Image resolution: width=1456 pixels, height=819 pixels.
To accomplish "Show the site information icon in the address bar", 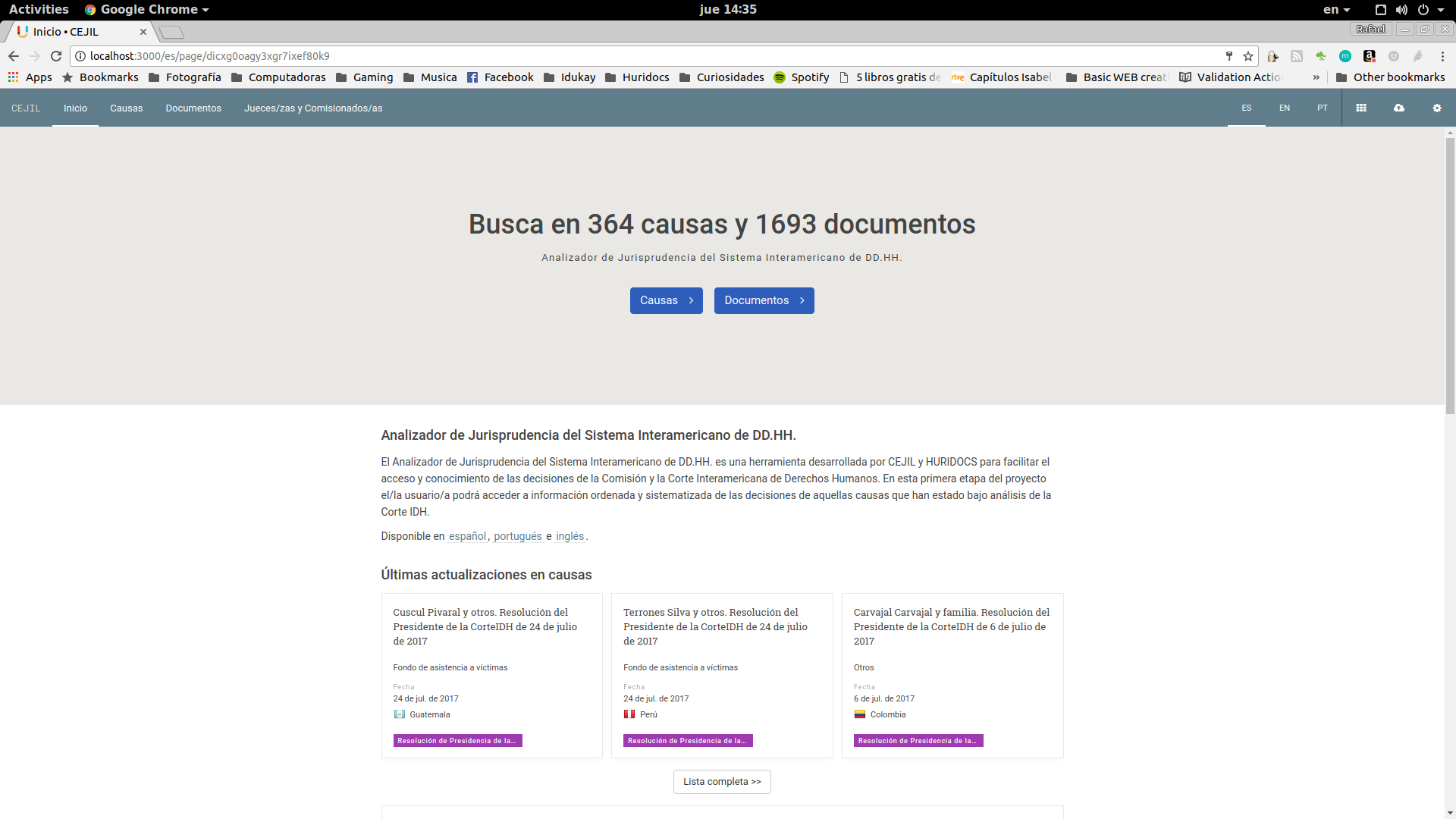I will pos(80,56).
